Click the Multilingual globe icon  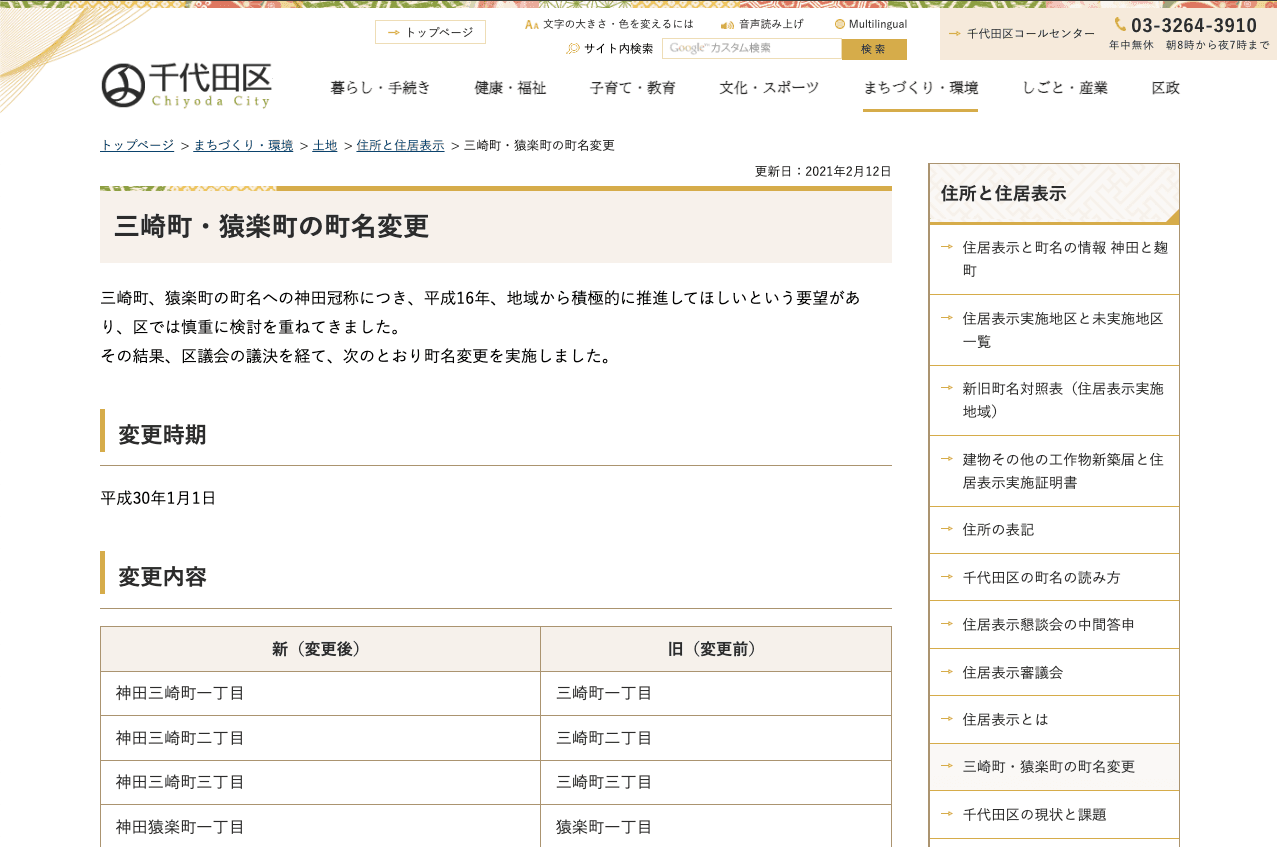840,24
